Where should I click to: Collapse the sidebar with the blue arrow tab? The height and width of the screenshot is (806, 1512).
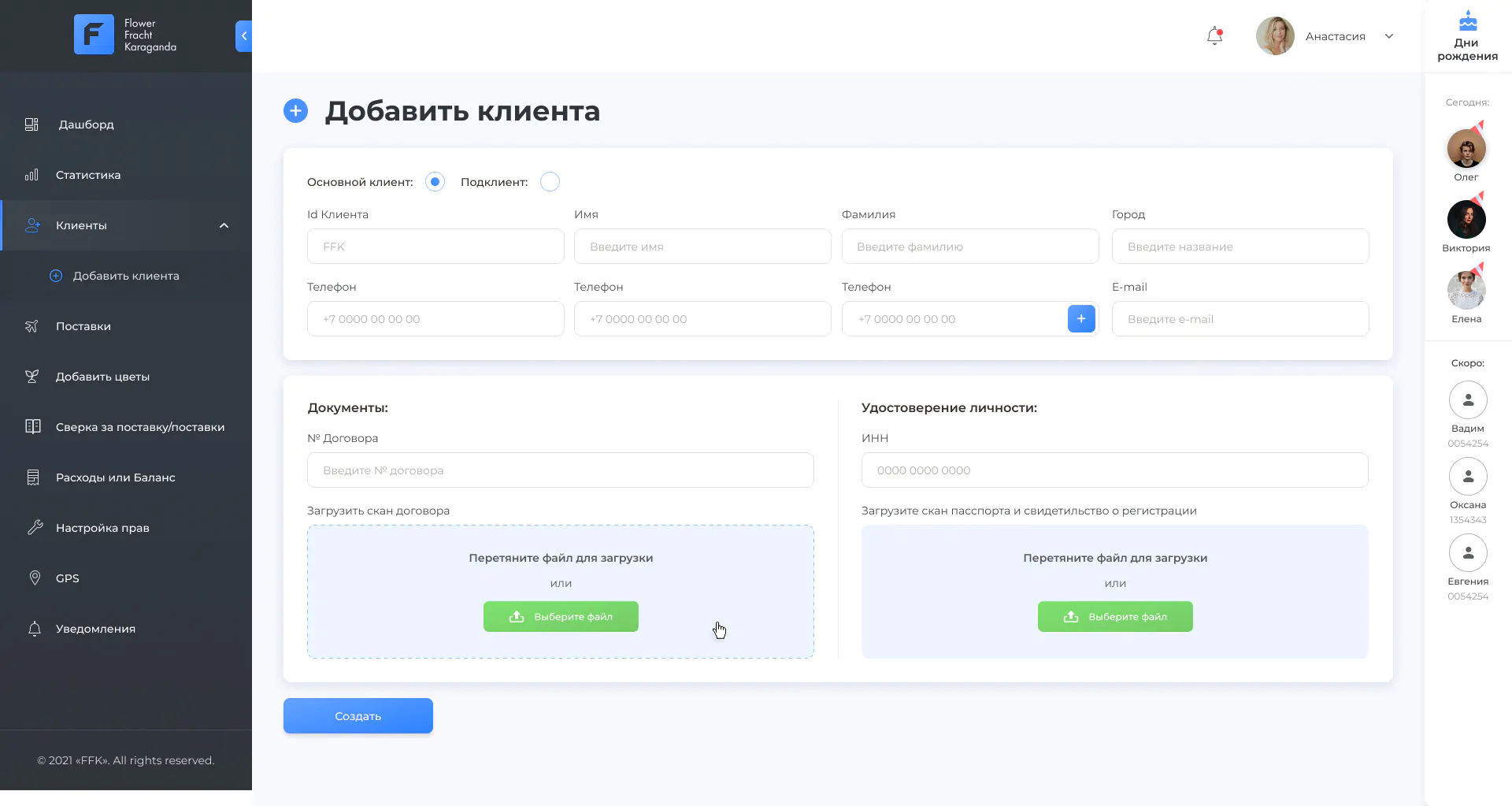pos(244,36)
